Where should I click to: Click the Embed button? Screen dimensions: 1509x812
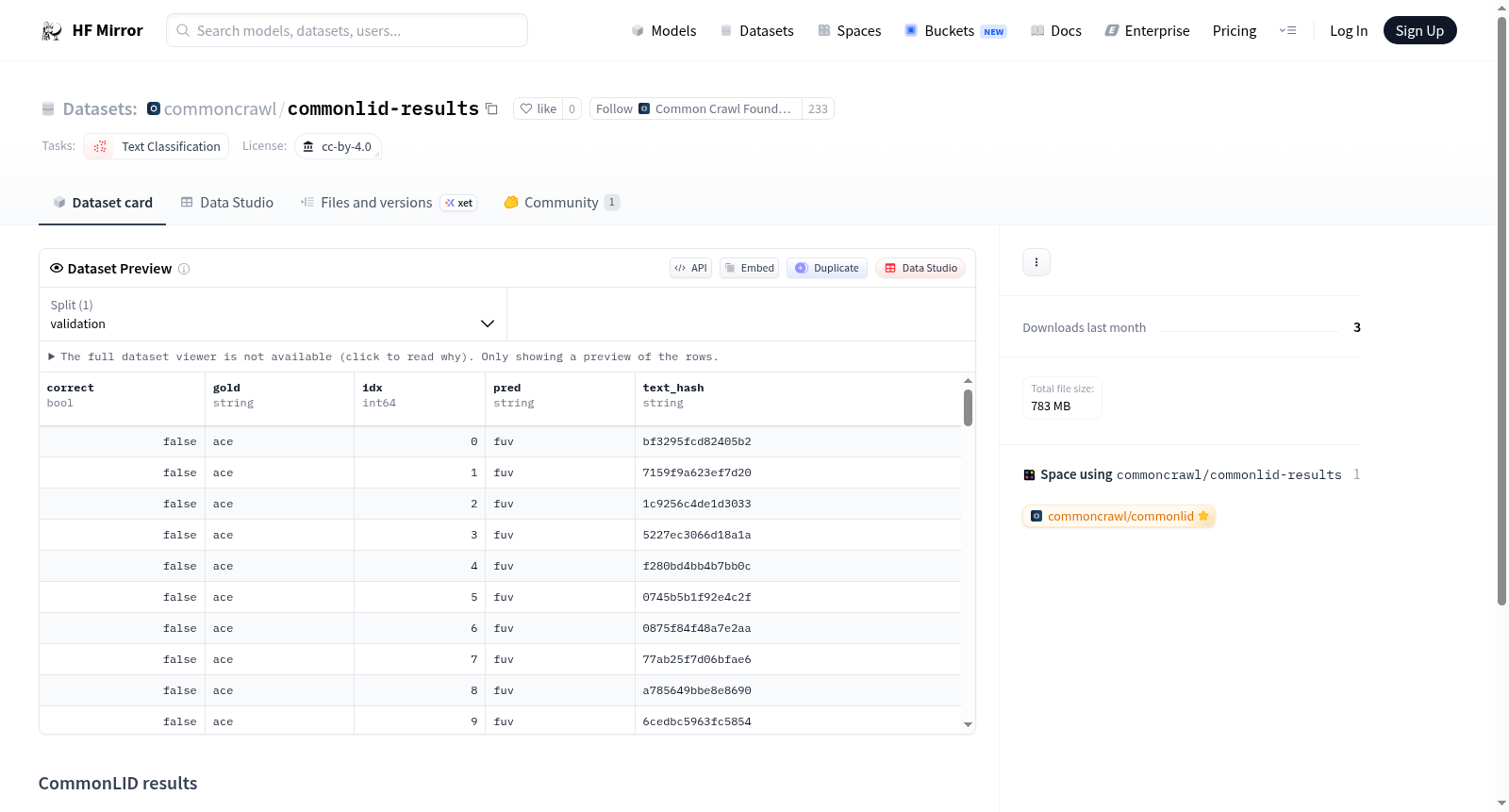(750, 268)
